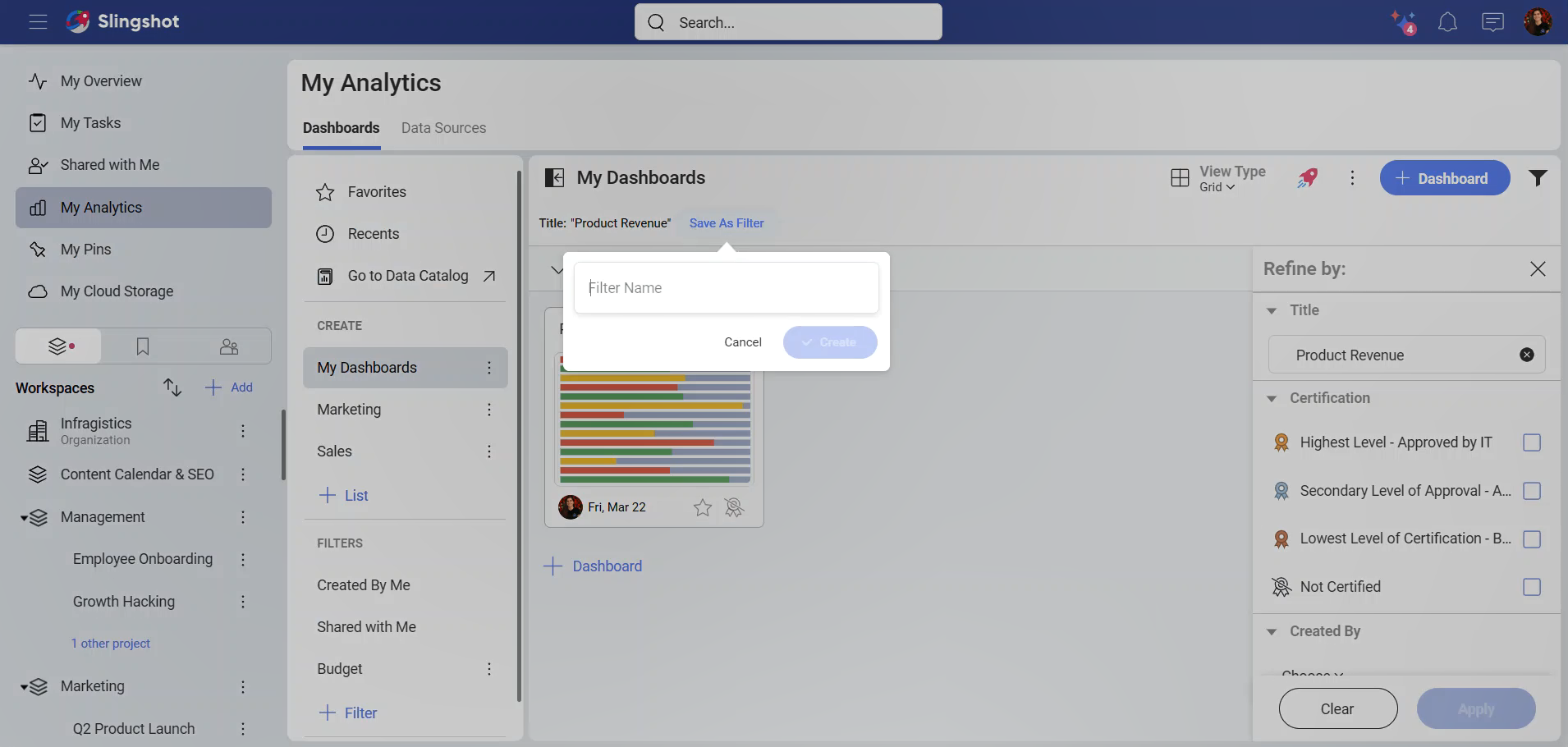This screenshot has width=1568, height=747.
Task: Check Lowest Level of Certification
Action: [x=1532, y=539]
